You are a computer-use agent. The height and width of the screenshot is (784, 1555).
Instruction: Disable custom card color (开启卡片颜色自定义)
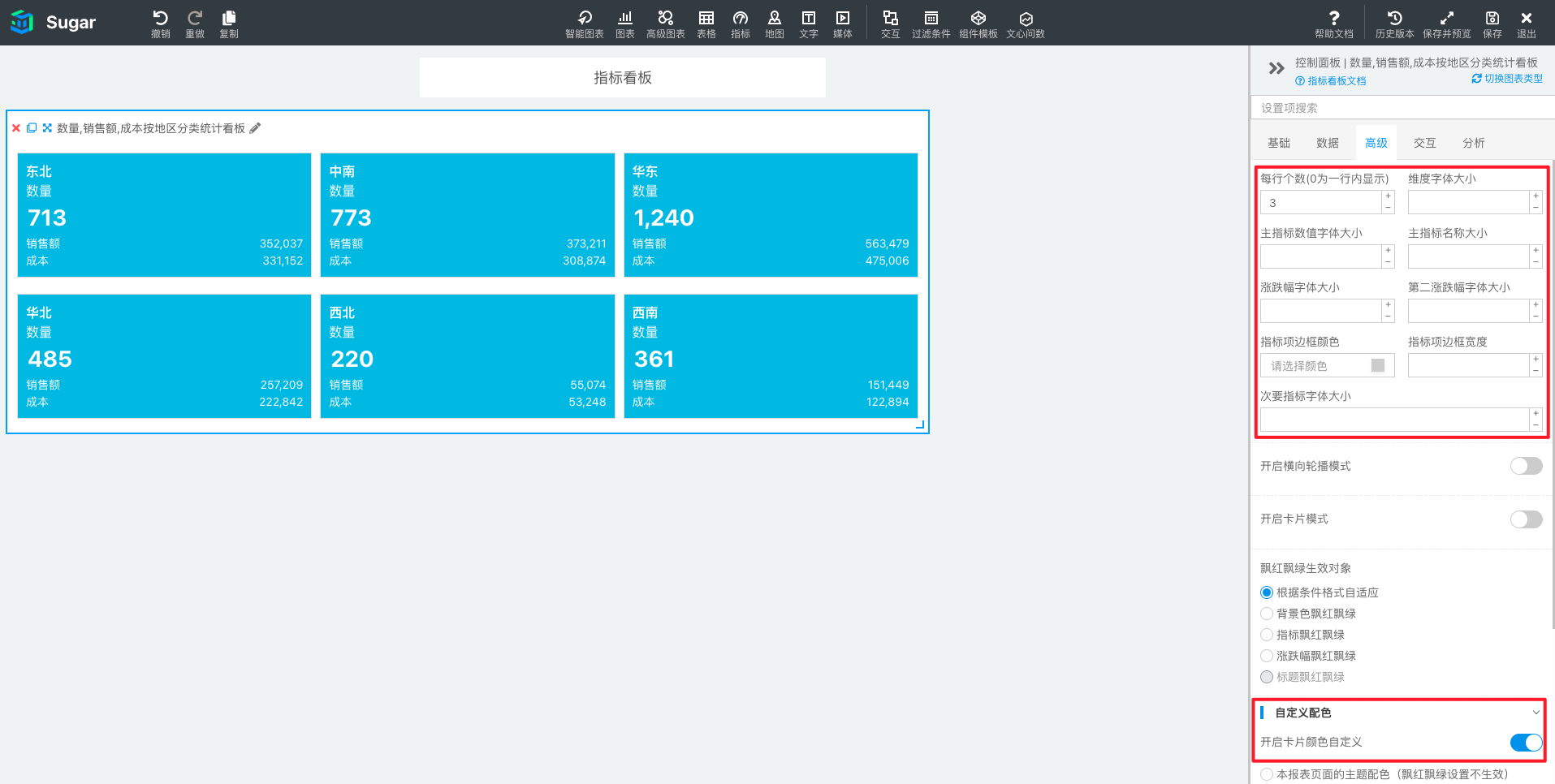coord(1526,743)
